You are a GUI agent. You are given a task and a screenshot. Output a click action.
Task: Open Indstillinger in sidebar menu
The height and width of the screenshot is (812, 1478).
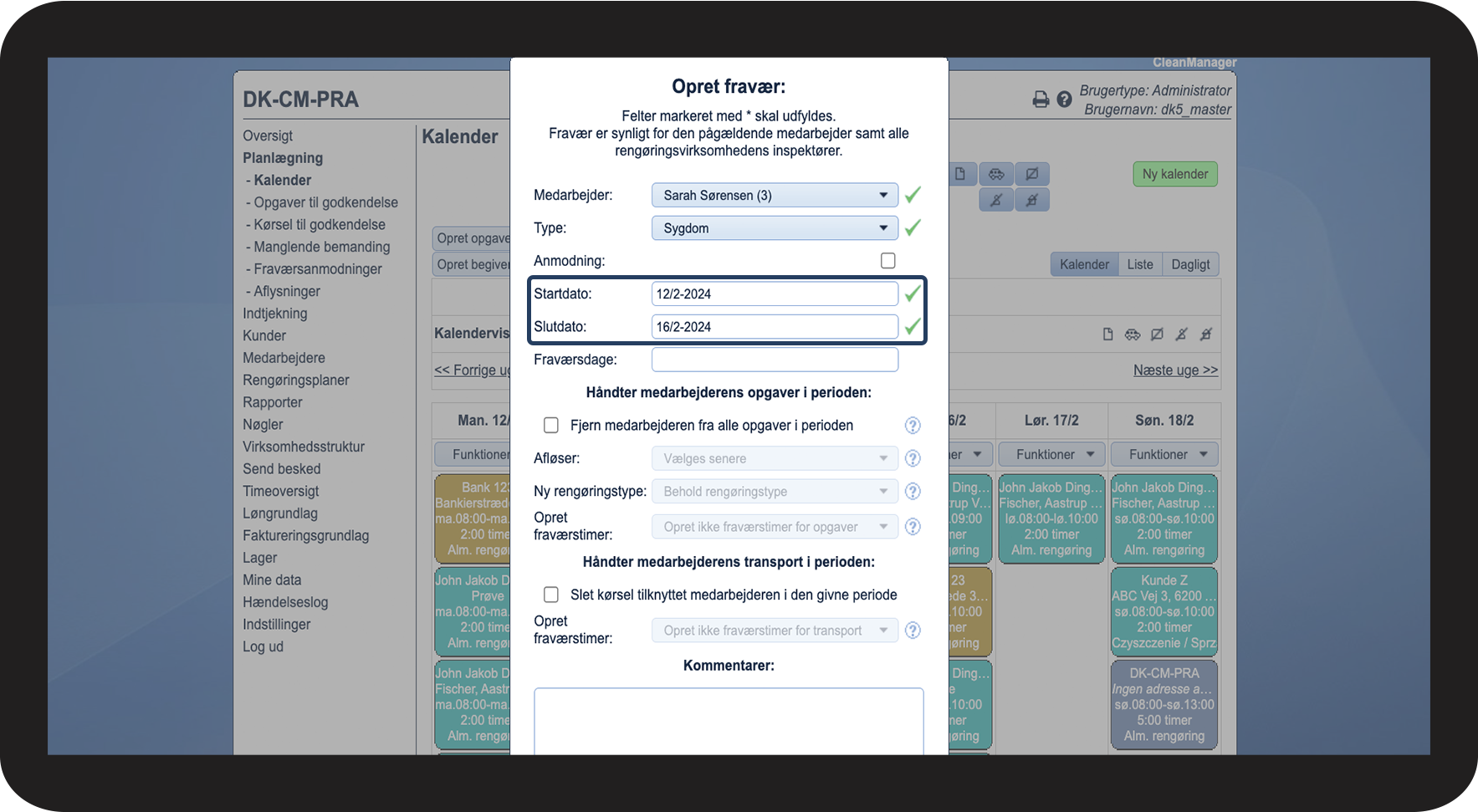pos(276,625)
